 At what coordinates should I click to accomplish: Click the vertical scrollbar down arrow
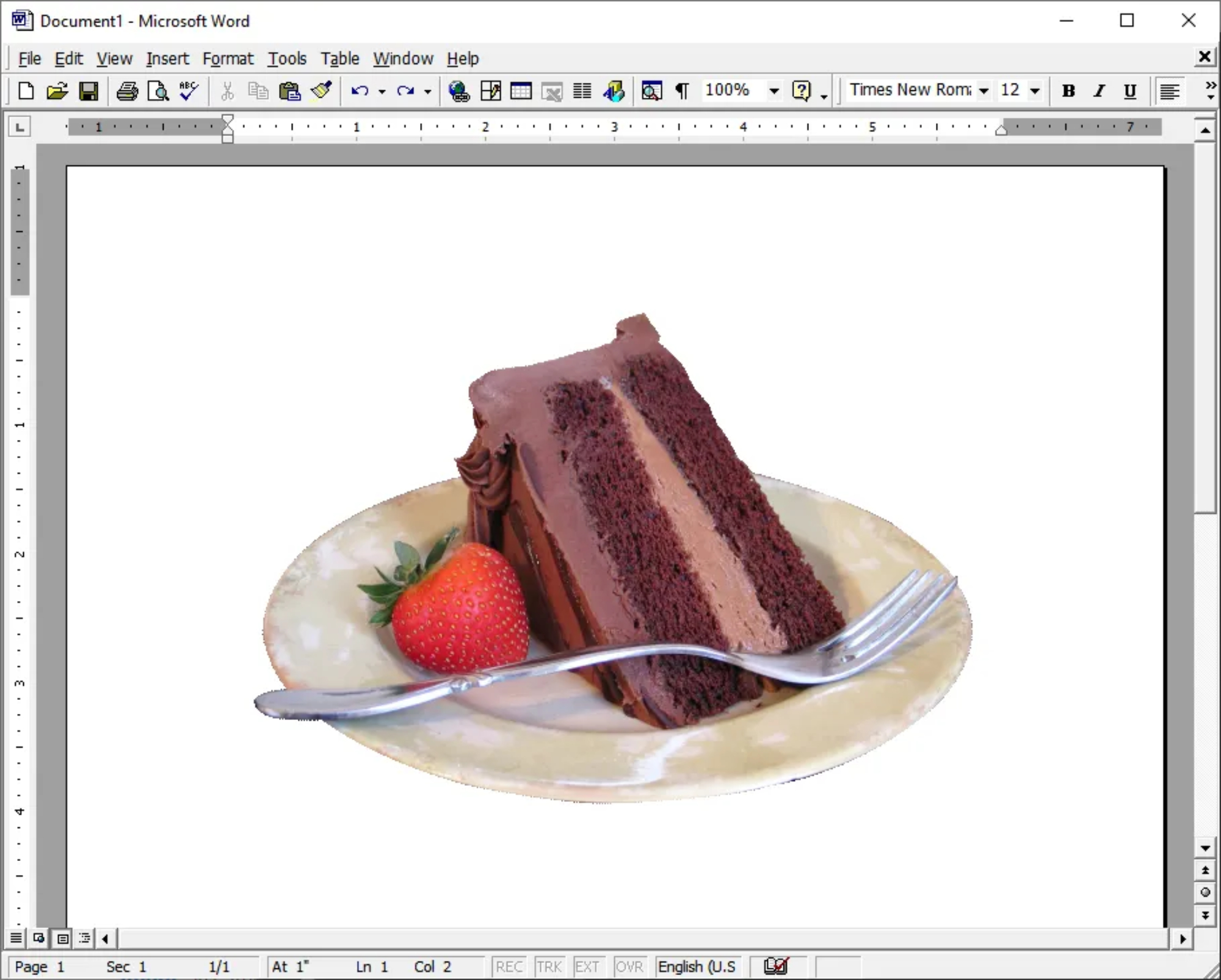(1205, 848)
